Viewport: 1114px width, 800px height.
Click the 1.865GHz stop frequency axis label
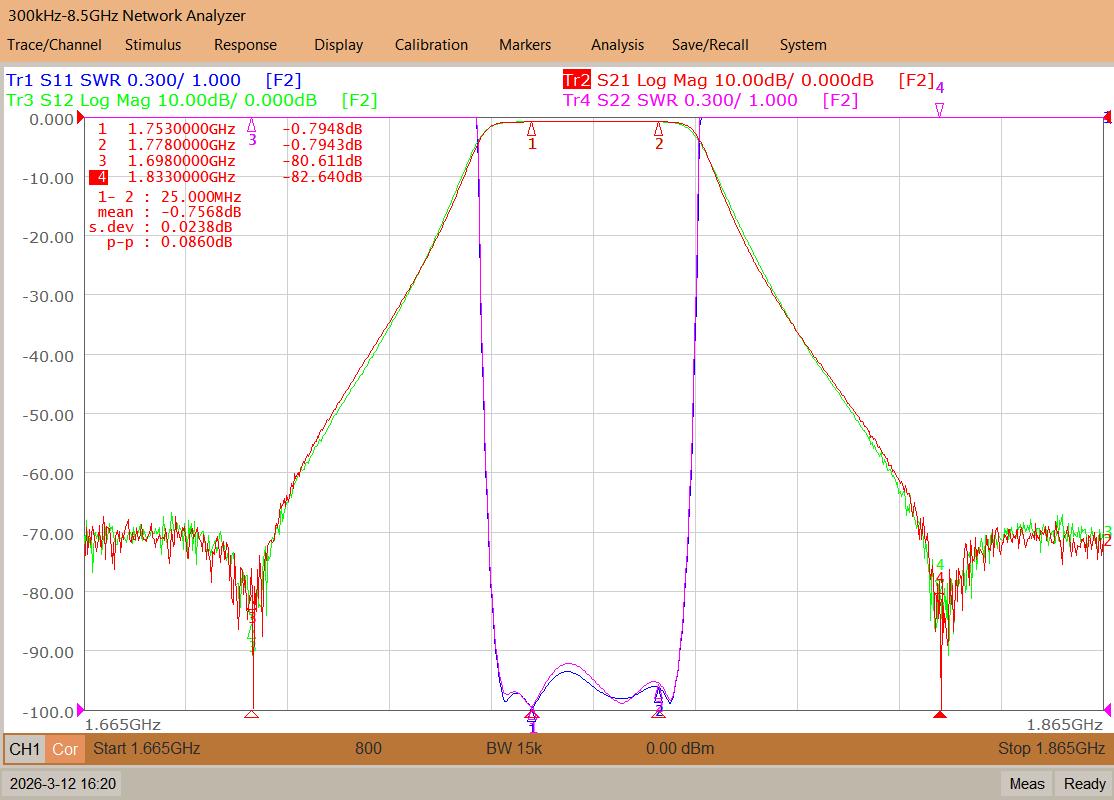[1064, 725]
